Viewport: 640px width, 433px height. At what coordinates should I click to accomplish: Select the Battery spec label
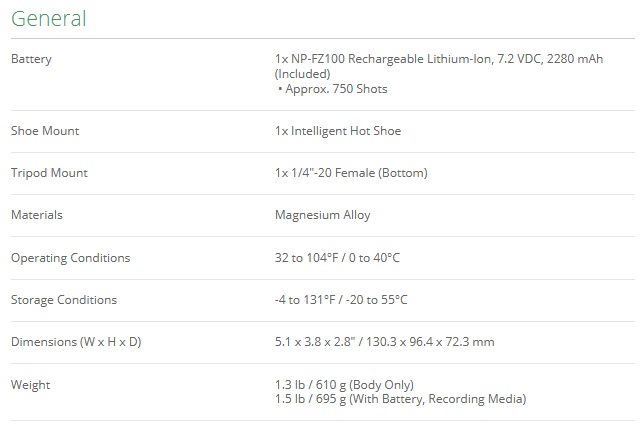coord(31,59)
